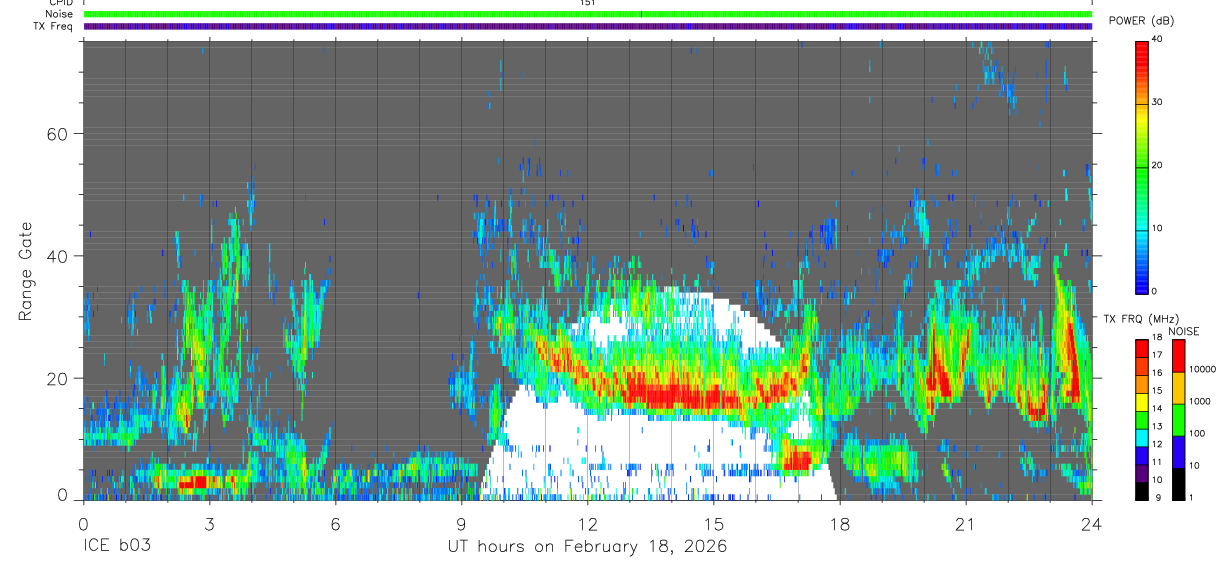Click the 0 tick on the UT hours axis

click(83, 524)
